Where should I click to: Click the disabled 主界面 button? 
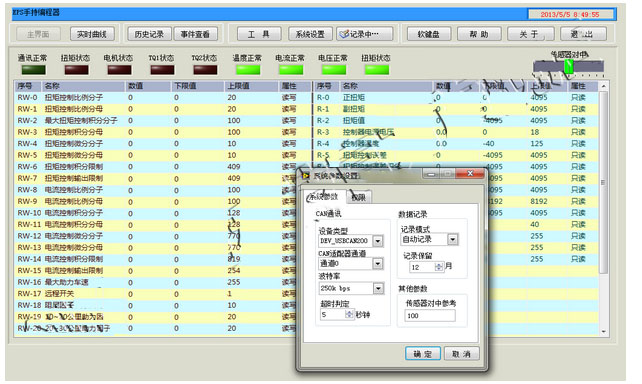38,34
